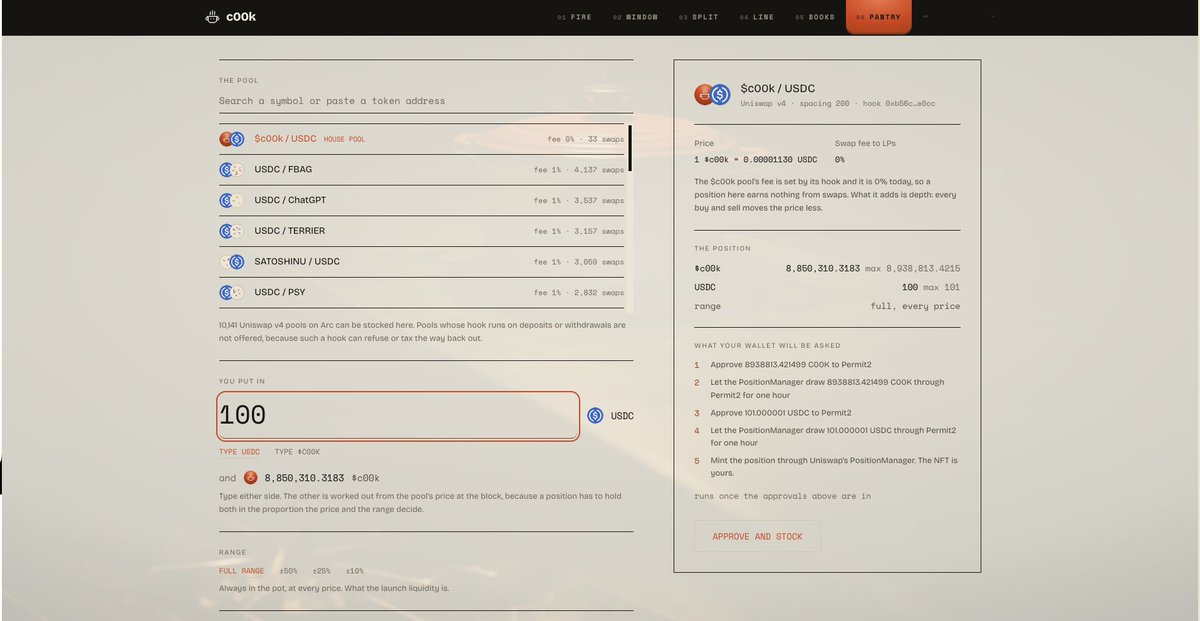Click the small menu indicator right of PANTRY
The height and width of the screenshot is (621, 1200).
click(x=926, y=16)
